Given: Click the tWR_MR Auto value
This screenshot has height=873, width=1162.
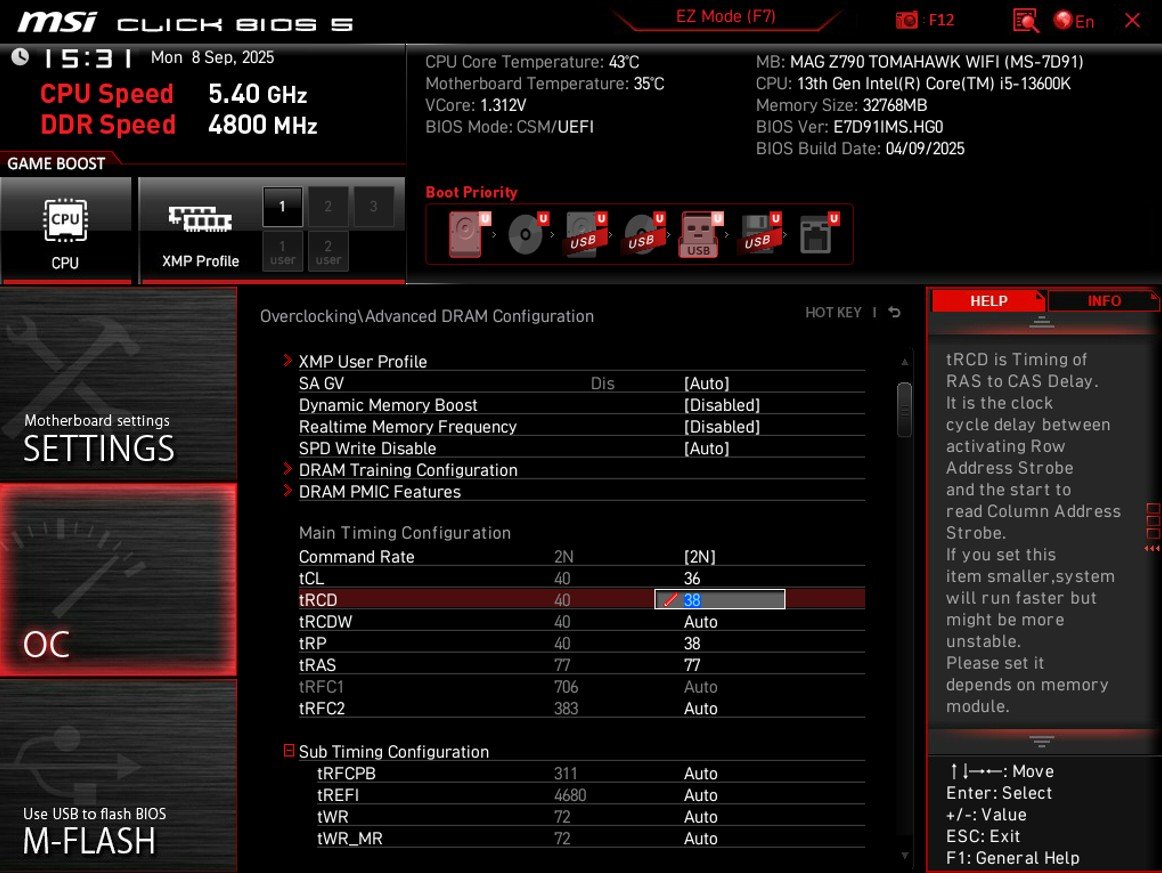Looking at the screenshot, I should [x=700, y=838].
